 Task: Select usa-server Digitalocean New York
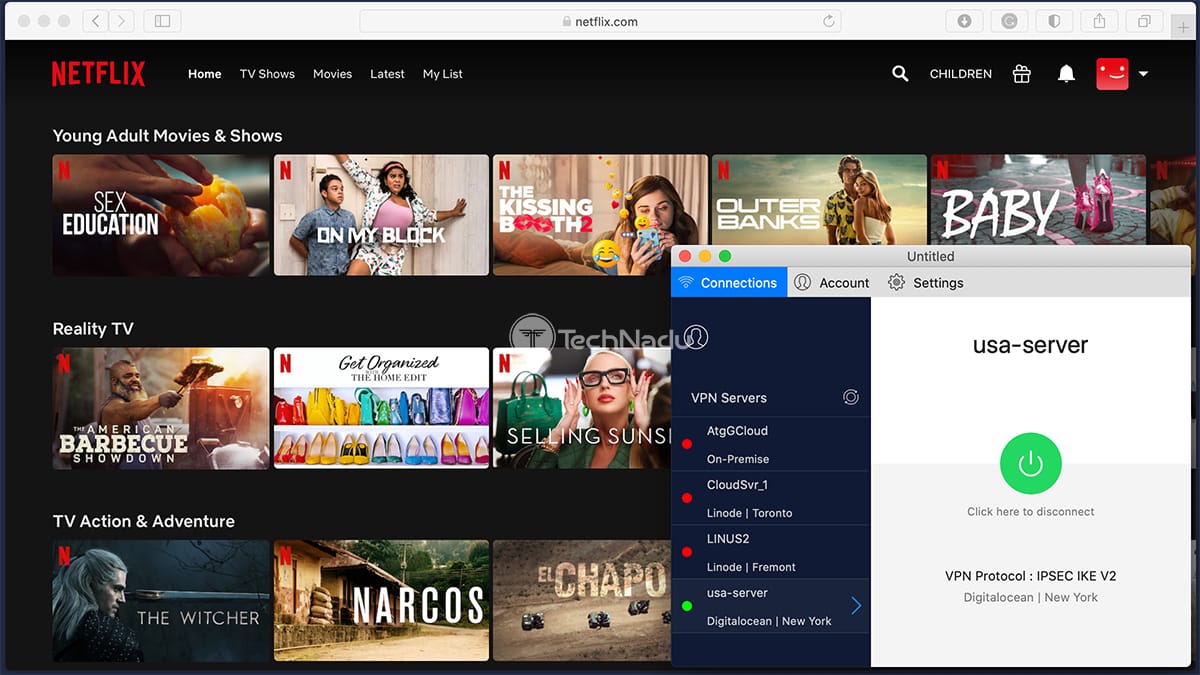(771, 606)
